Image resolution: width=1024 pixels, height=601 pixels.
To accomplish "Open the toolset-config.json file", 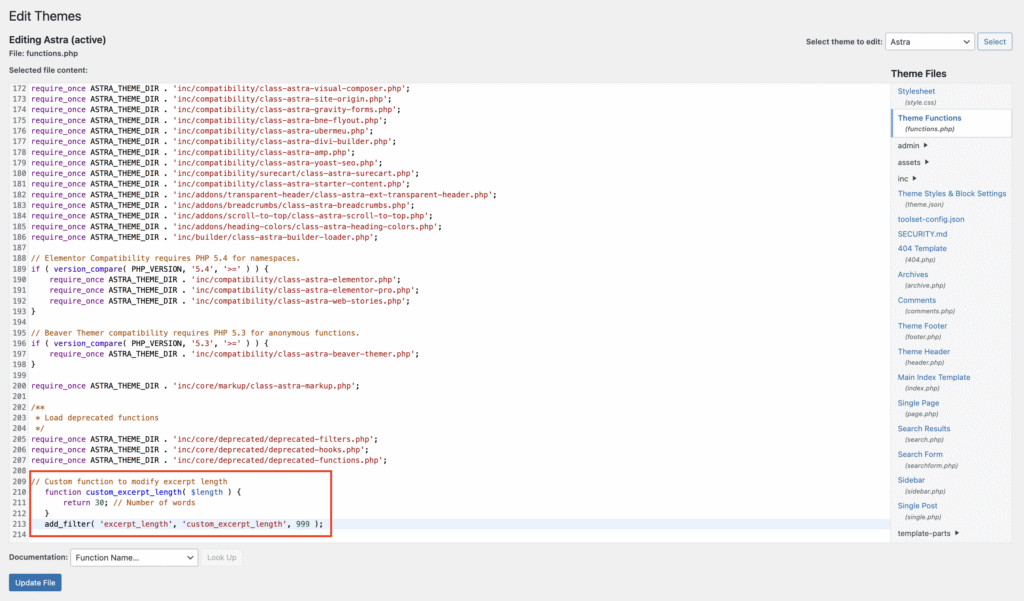I will click(x=930, y=219).
